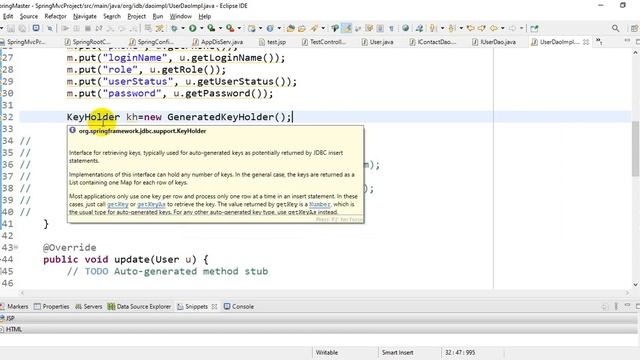The image size is (640, 360).
Task: Click the External Tools run icon
Action: pyautogui.click(x=230, y=29)
